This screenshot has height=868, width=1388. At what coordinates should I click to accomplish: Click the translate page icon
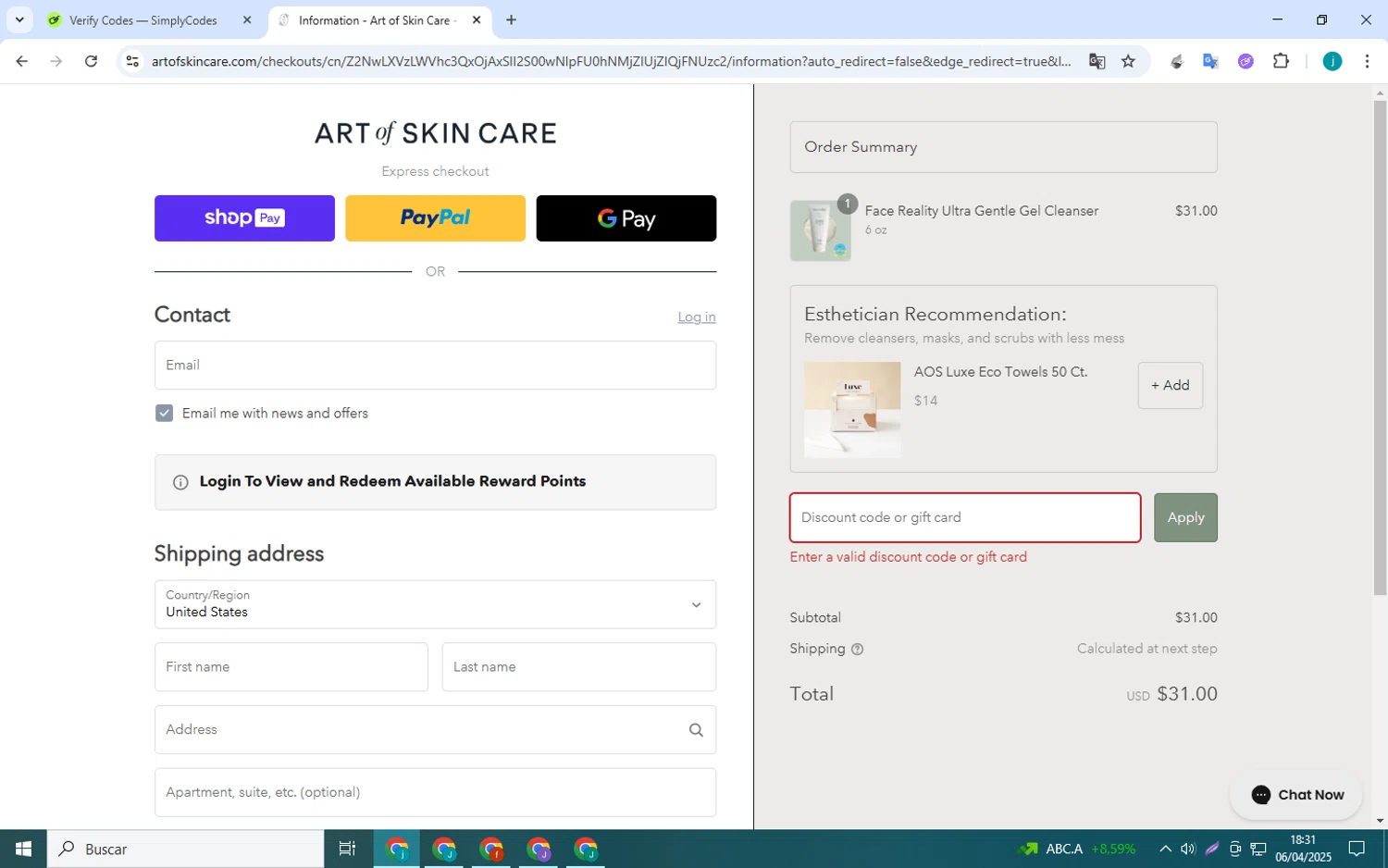pyautogui.click(x=1097, y=61)
